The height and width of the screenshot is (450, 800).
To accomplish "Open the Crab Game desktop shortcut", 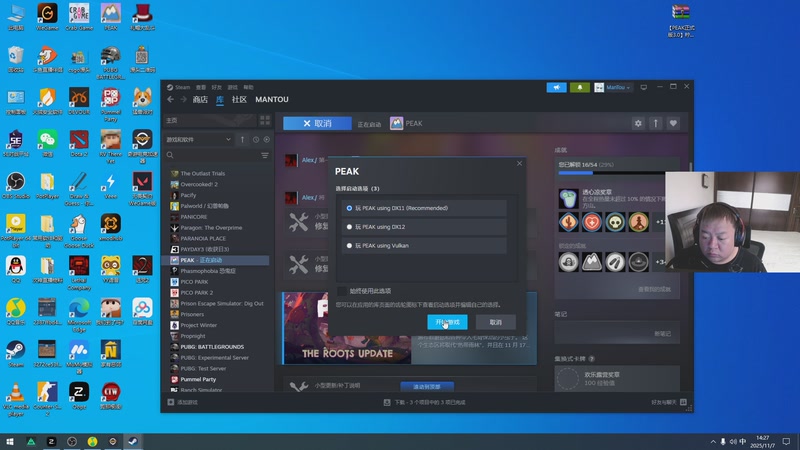I will [x=79, y=16].
